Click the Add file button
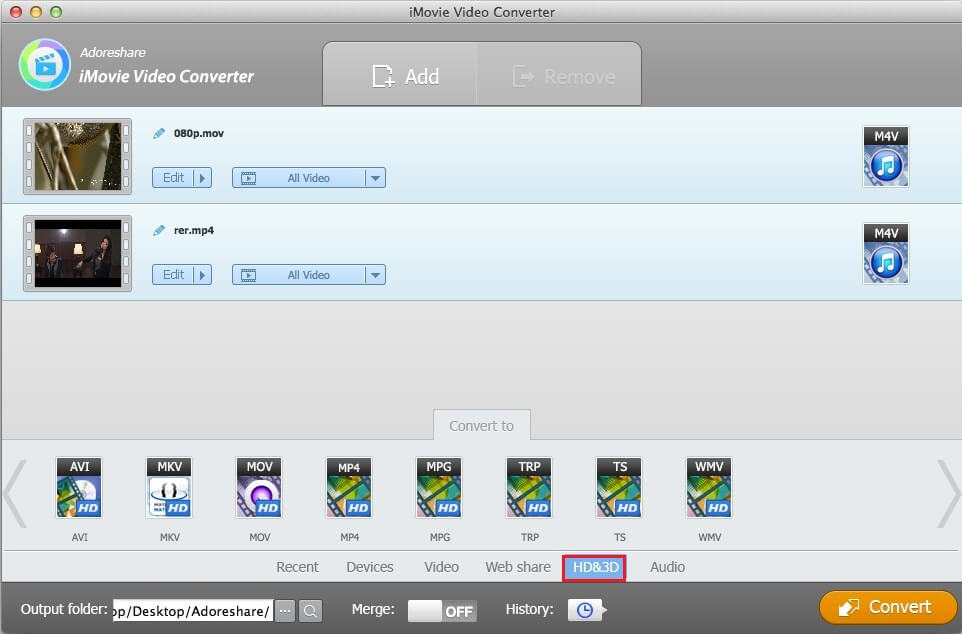 [404, 76]
